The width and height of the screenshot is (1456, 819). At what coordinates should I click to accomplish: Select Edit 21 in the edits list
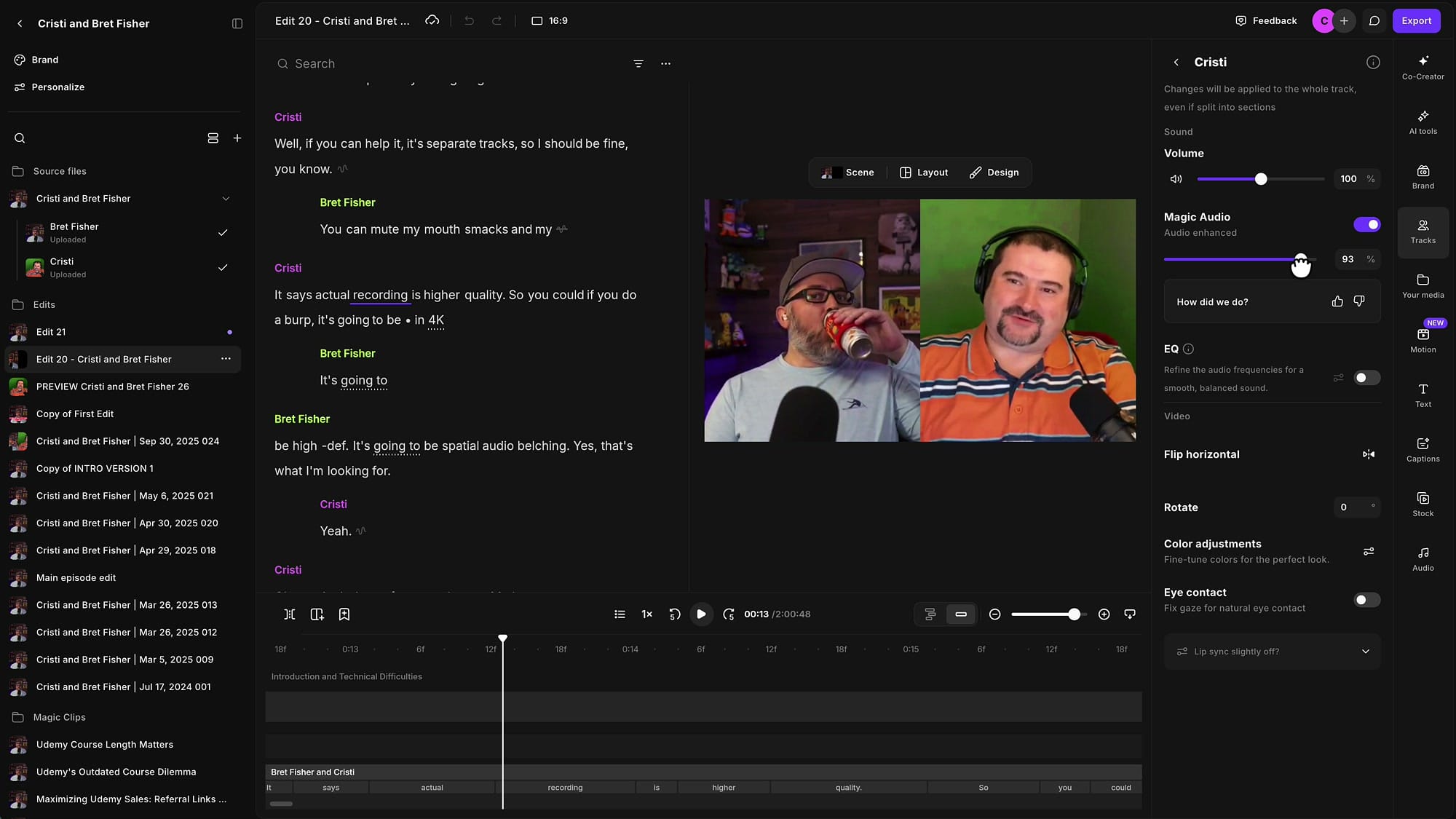[x=122, y=332]
